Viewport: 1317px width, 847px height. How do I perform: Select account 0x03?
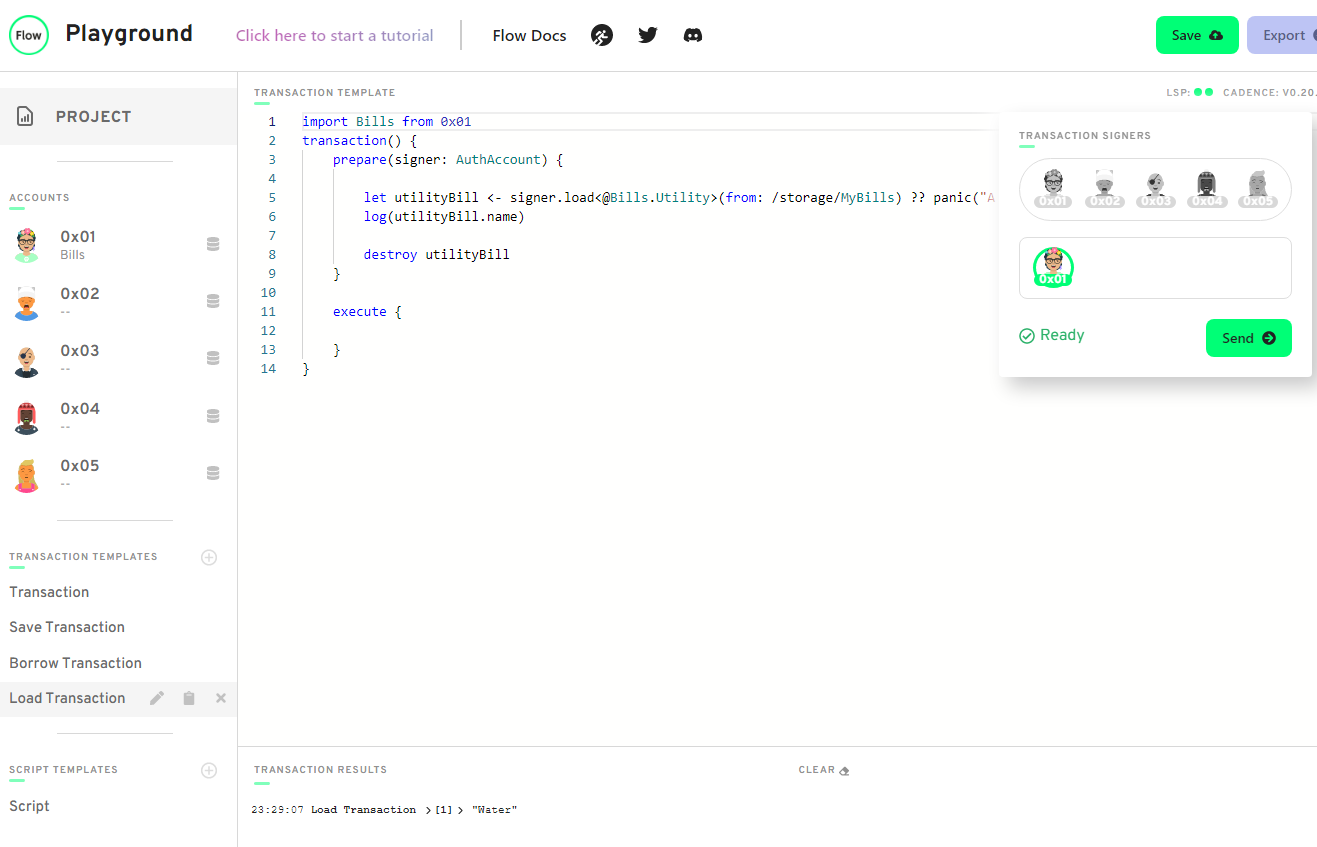click(118, 358)
